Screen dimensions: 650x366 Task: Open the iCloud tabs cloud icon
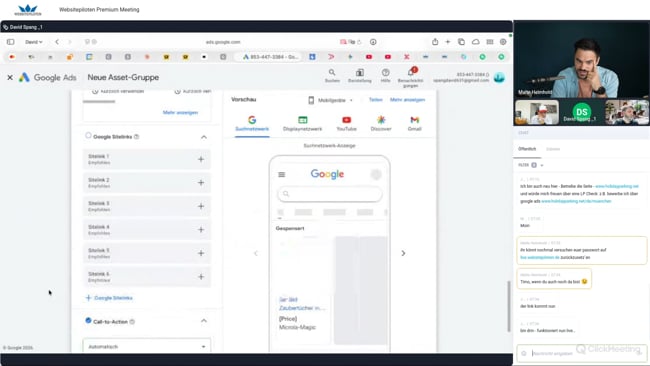475,42
